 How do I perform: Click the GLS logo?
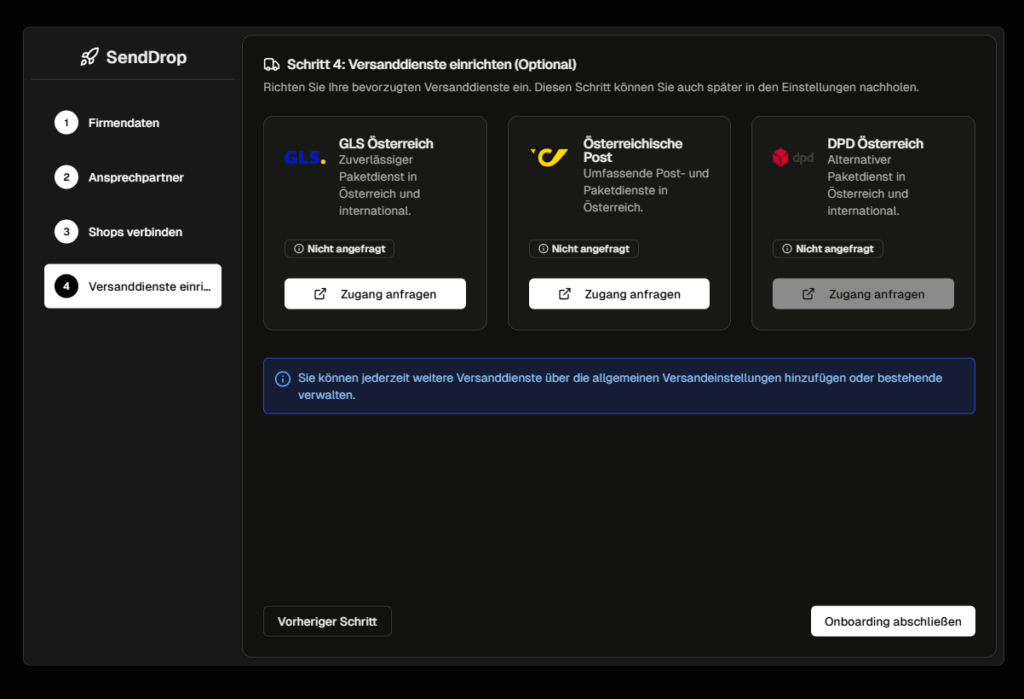coord(305,157)
